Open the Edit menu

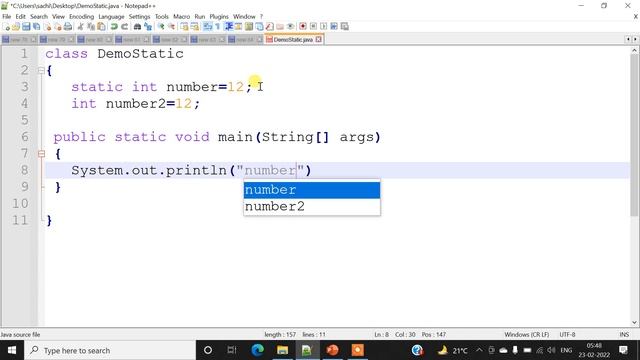[20, 16]
